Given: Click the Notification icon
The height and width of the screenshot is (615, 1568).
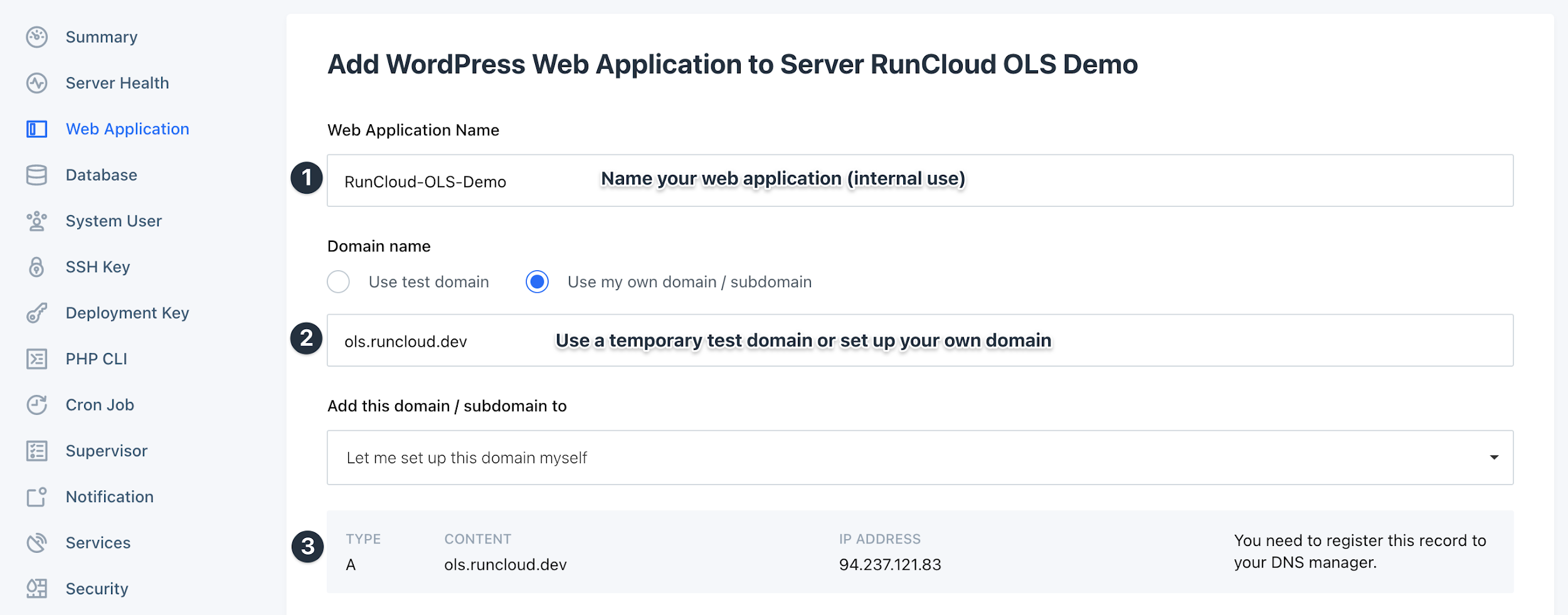Looking at the screenshot, I should point(37,497).
